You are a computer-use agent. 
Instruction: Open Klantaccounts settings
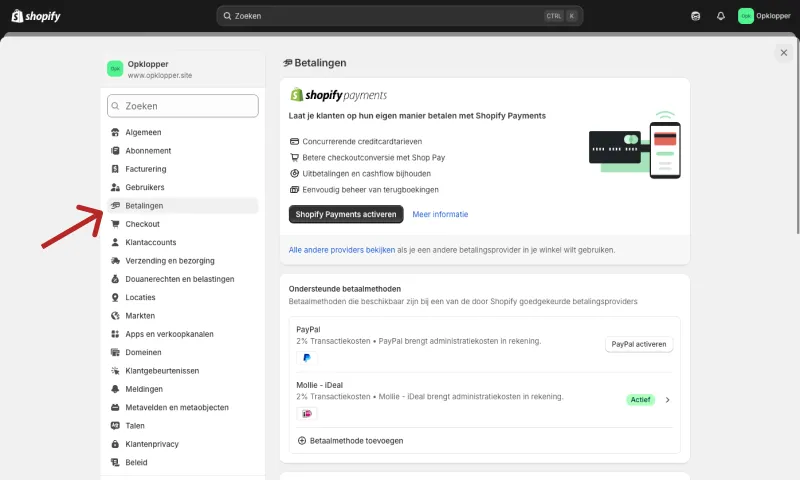coord(183,242)
